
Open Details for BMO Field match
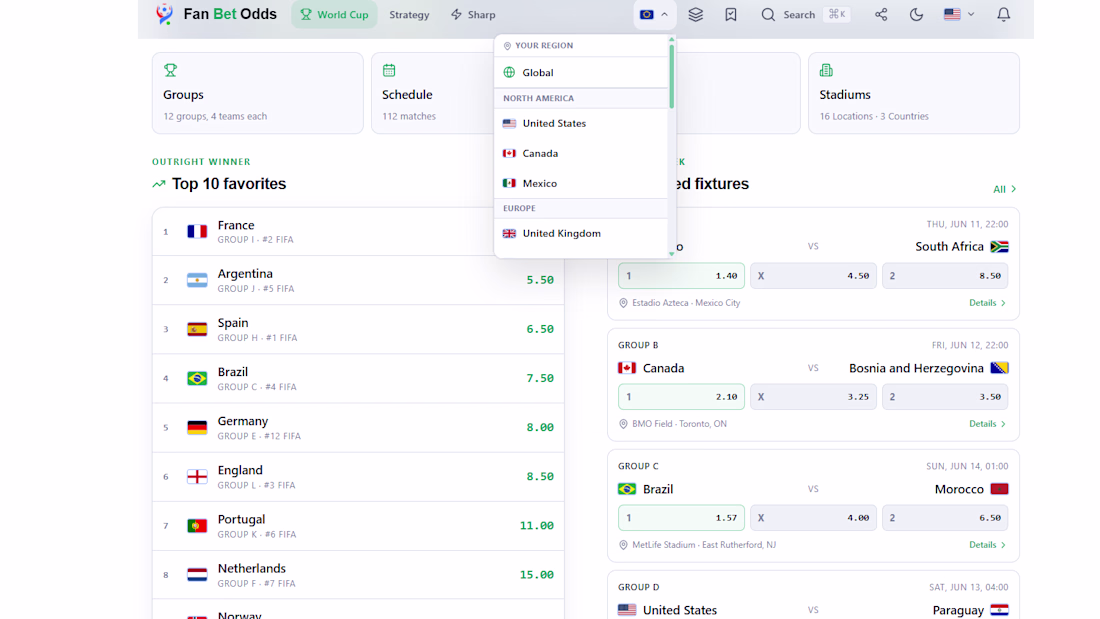point(988,424)
